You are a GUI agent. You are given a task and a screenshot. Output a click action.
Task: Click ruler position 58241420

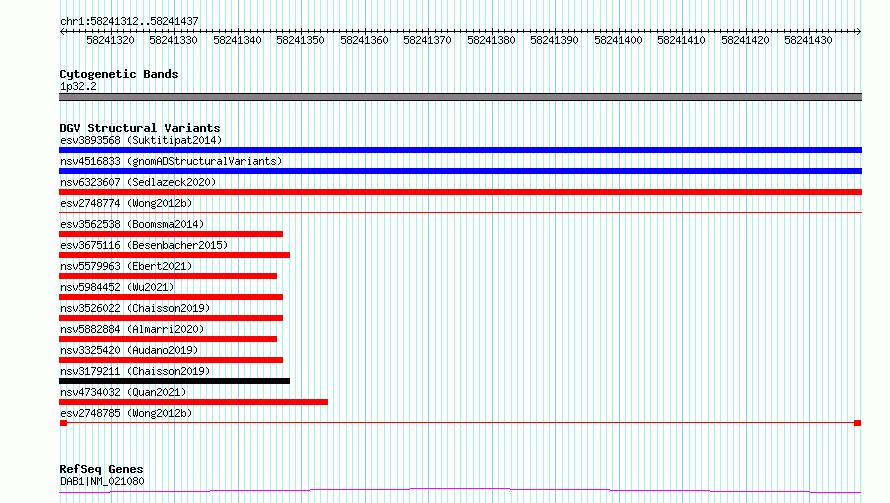click(745, 40)
